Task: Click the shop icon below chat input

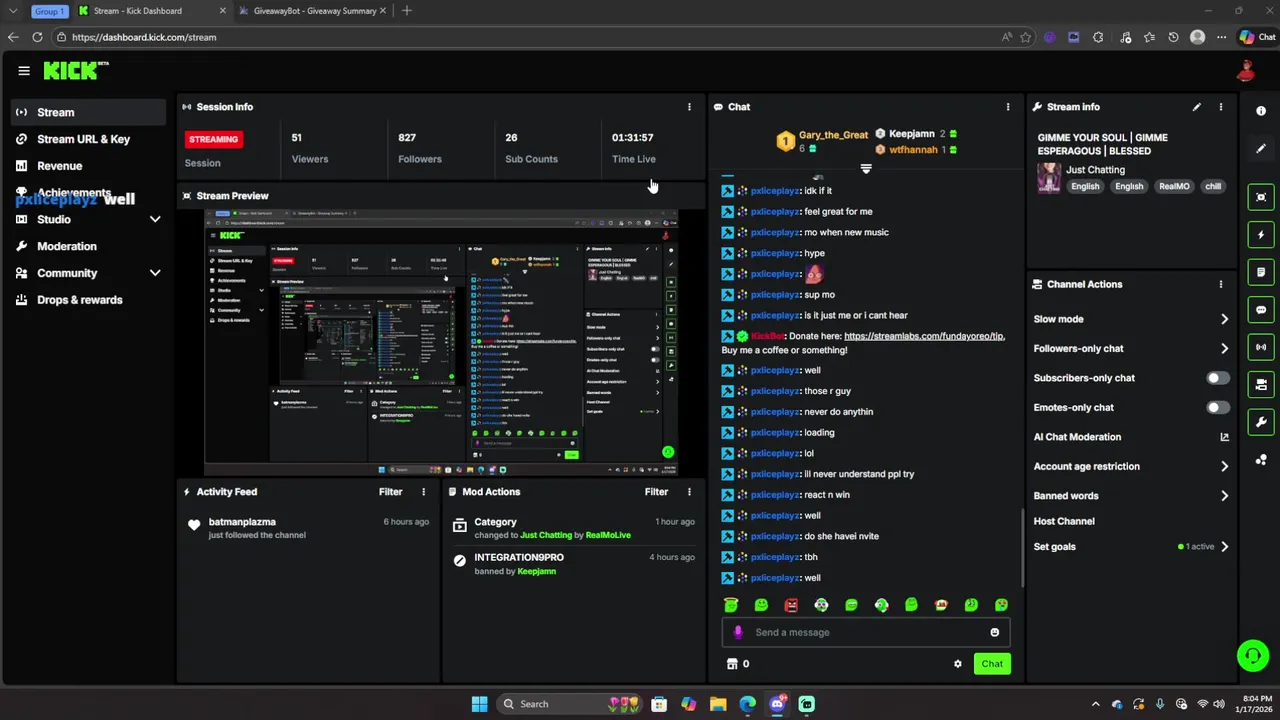Action: click(732, 664)
